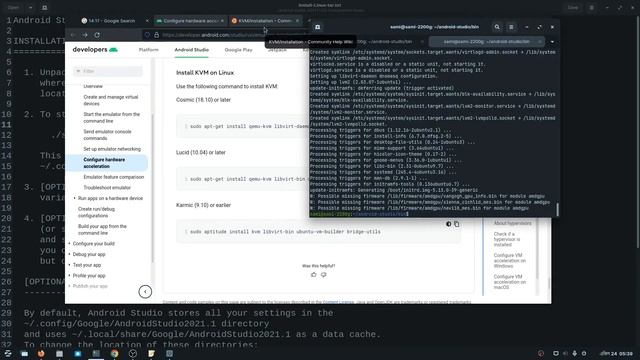The image size is (640, 360).
Task: Click the new document icon in editor
Action: click(x=44, y=7)
